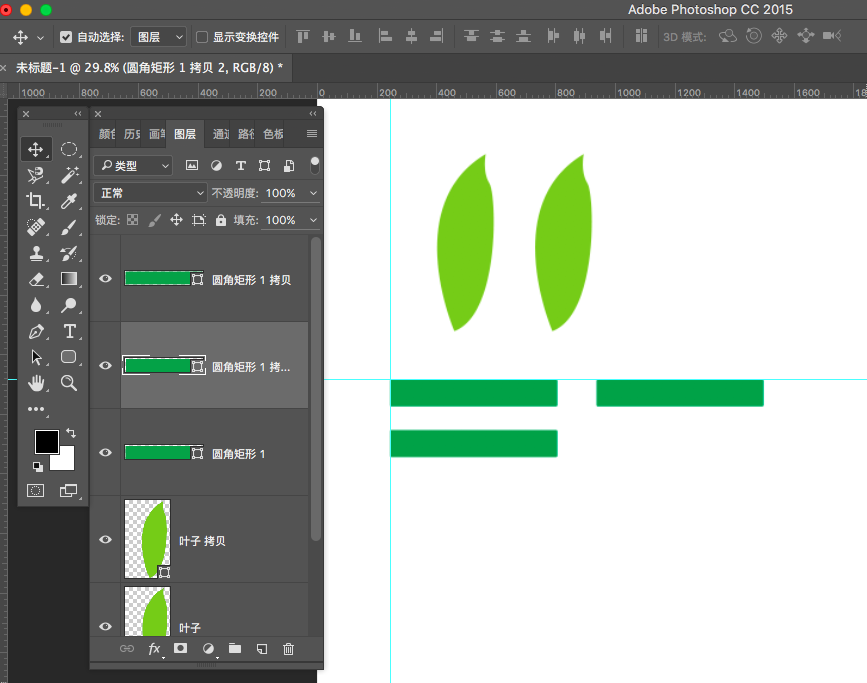This screenshot has width=867, height=683.
Task: Open the 路径 paths tab
Action: click(246, 134)
